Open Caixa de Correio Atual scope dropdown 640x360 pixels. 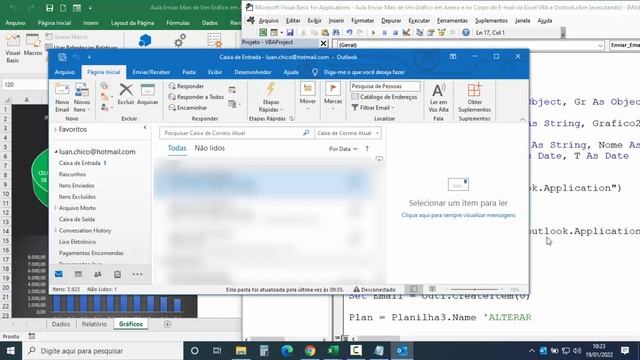(348, 133)
